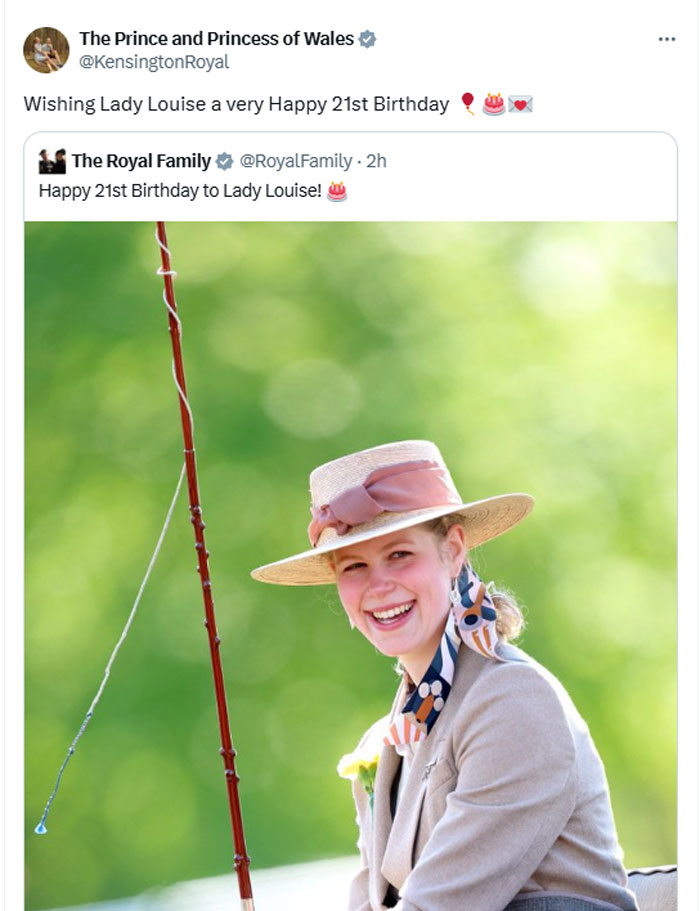
Task: Open the three-dot more options menu
Action: (666, 39)
